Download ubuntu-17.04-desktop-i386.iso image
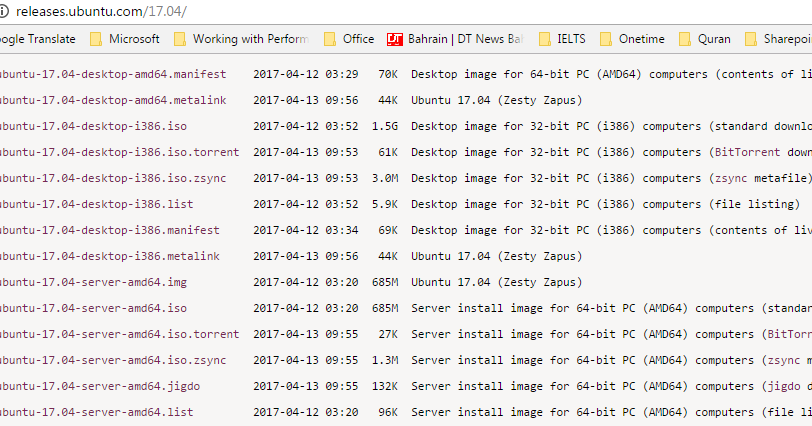The image size is (812, 426). pos(93,126)
